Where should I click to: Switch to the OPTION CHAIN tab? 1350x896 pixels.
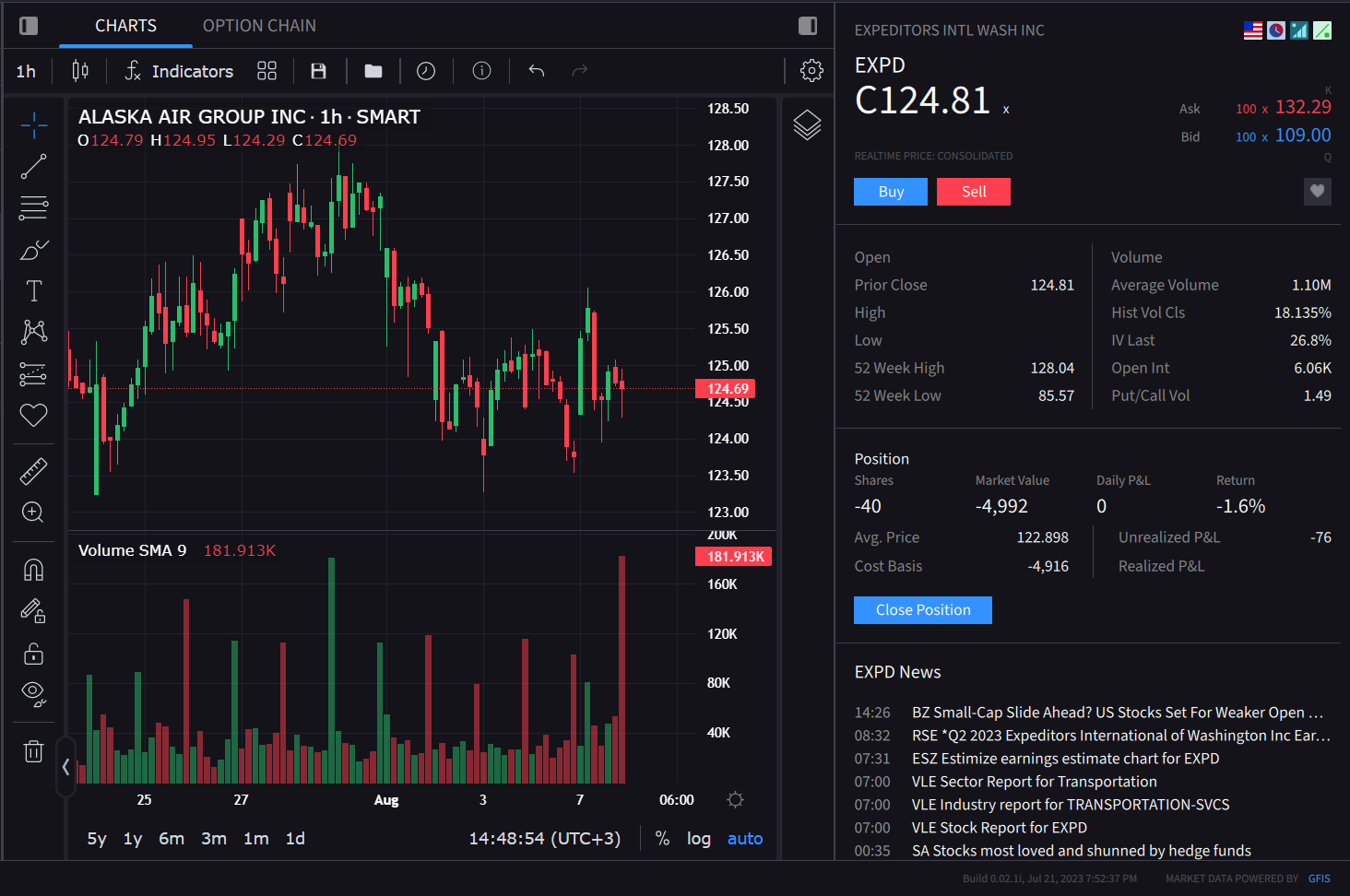point(259,26)
